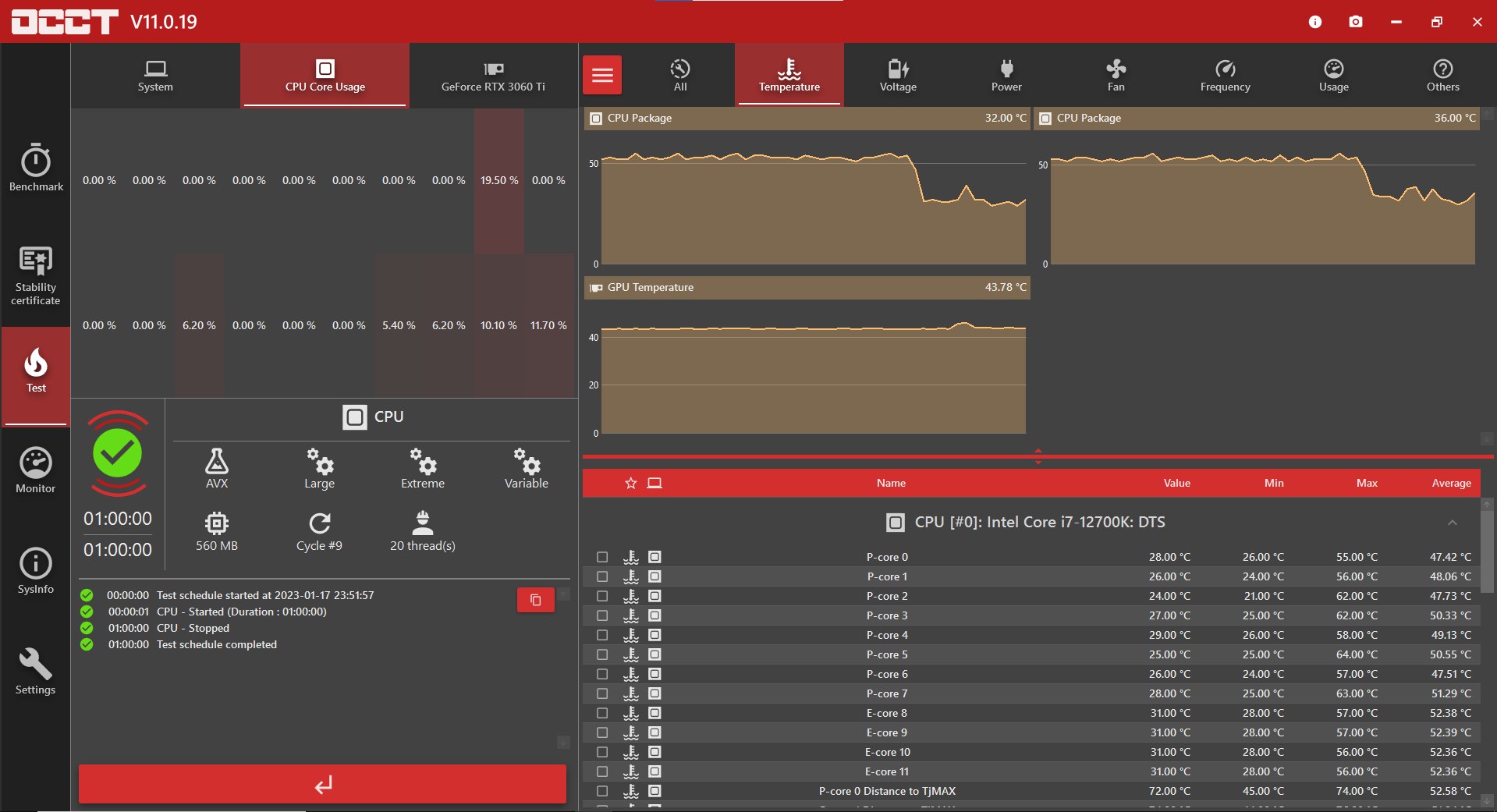
Task: Select the Fan sensors tab
Action: point(1116,76)
